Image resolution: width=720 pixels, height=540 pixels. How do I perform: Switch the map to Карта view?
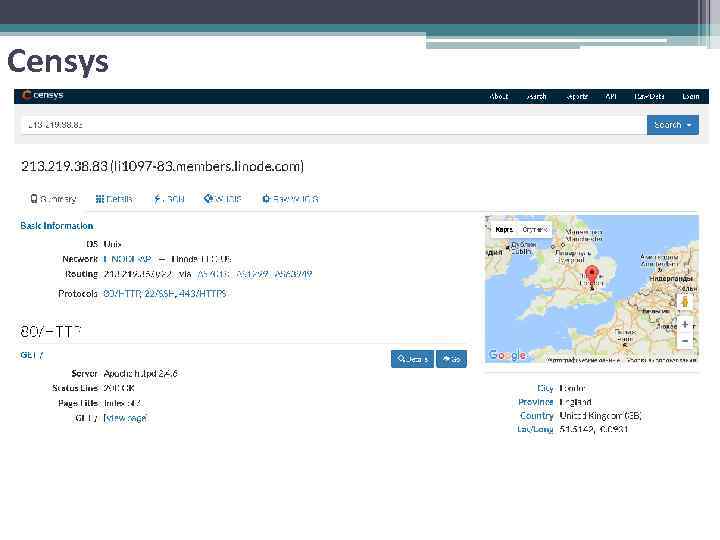(x=504, y=229)
